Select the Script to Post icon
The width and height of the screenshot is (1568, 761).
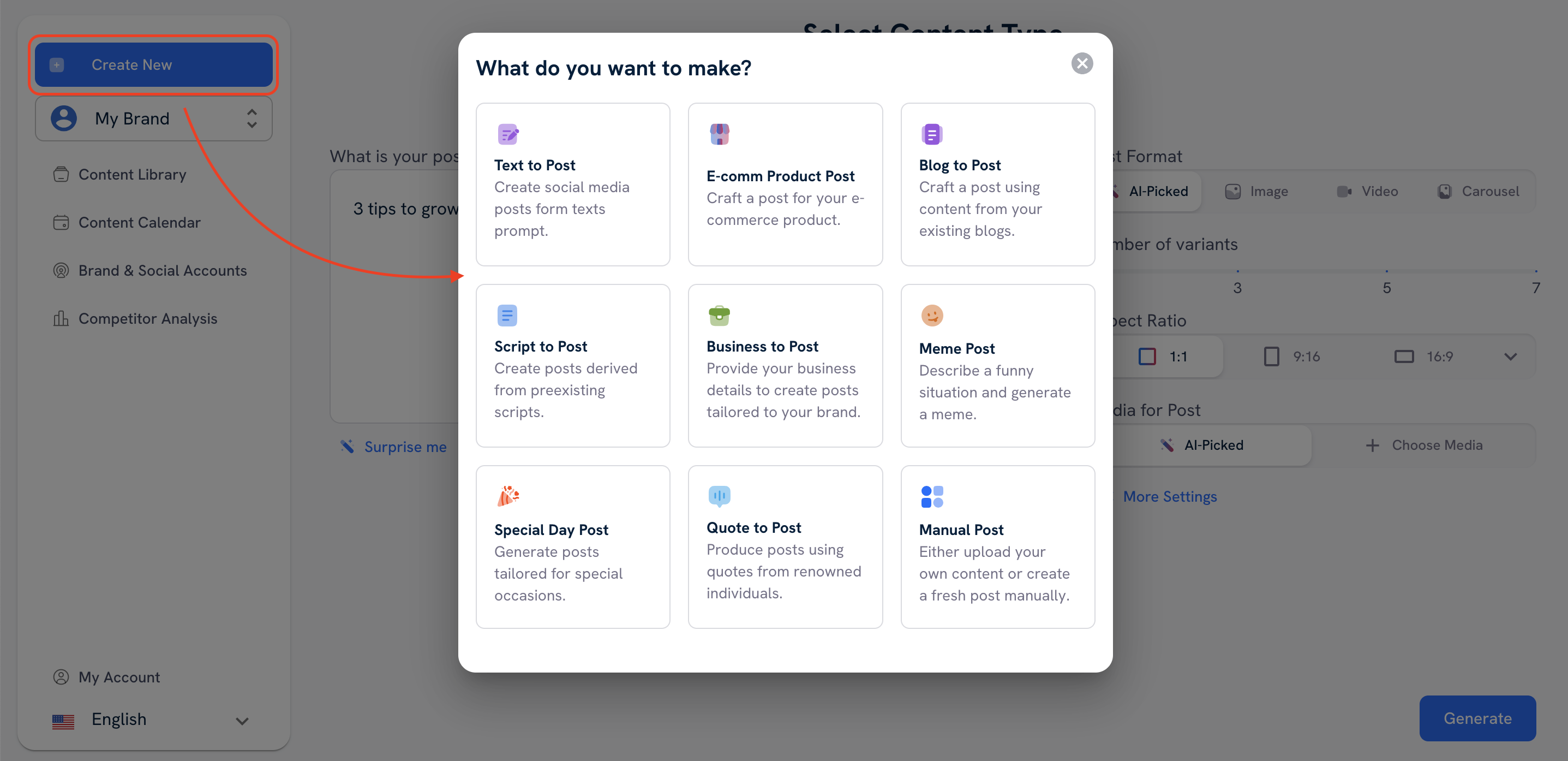tap(507, 314)
